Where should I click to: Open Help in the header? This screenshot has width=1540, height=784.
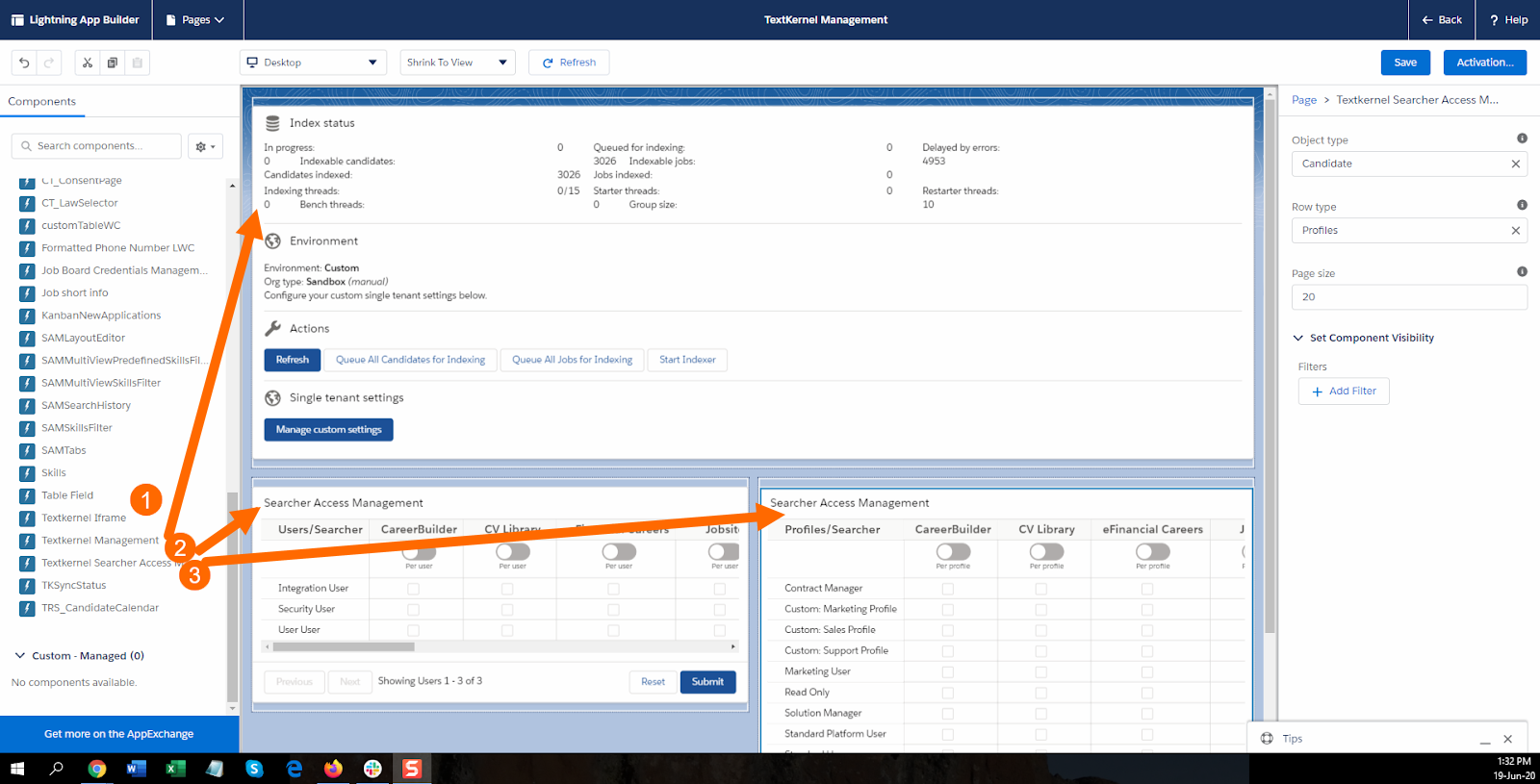click(x=1508, y=20)
